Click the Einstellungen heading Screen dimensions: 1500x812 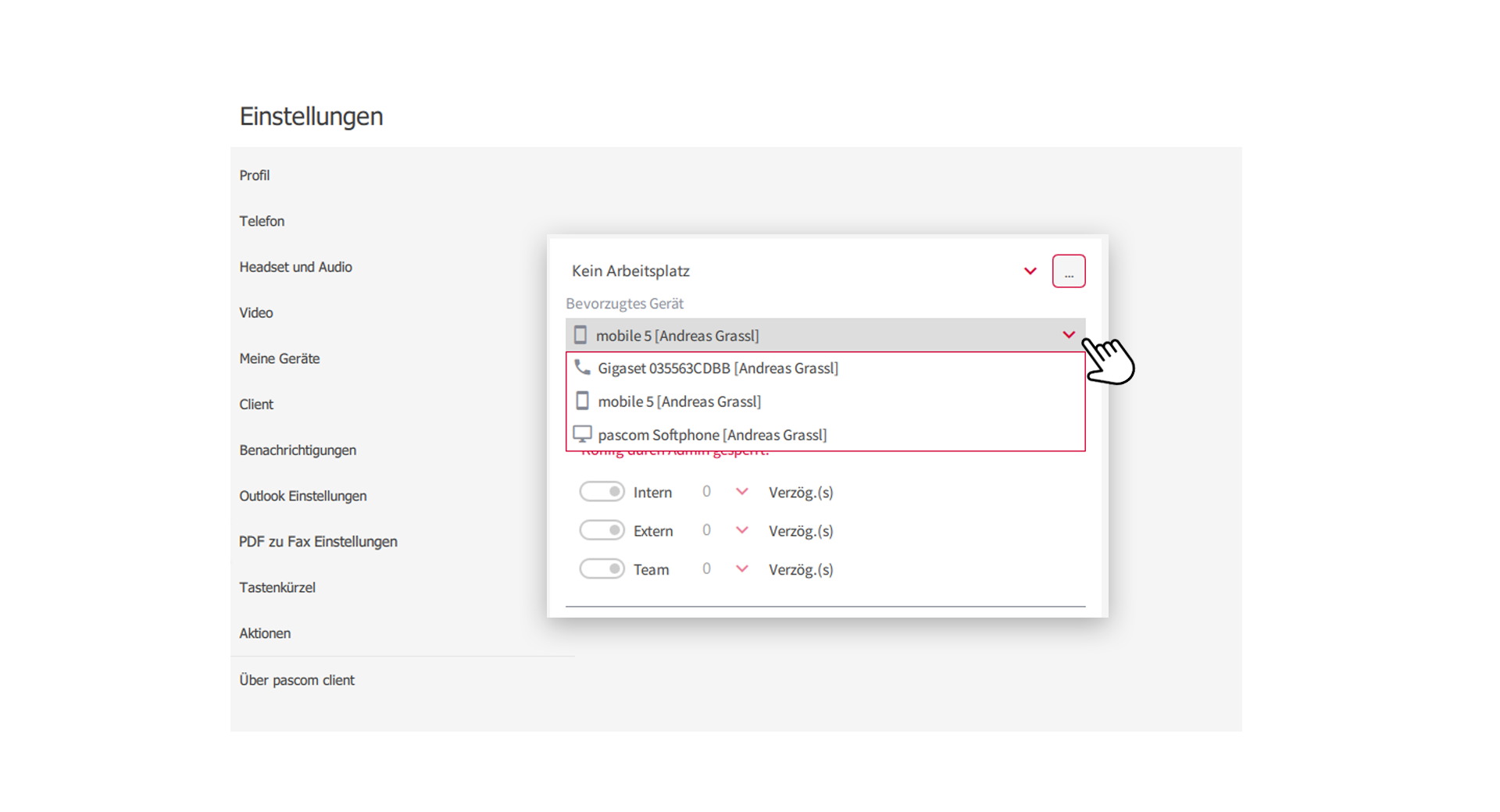[x=311, y=116]
